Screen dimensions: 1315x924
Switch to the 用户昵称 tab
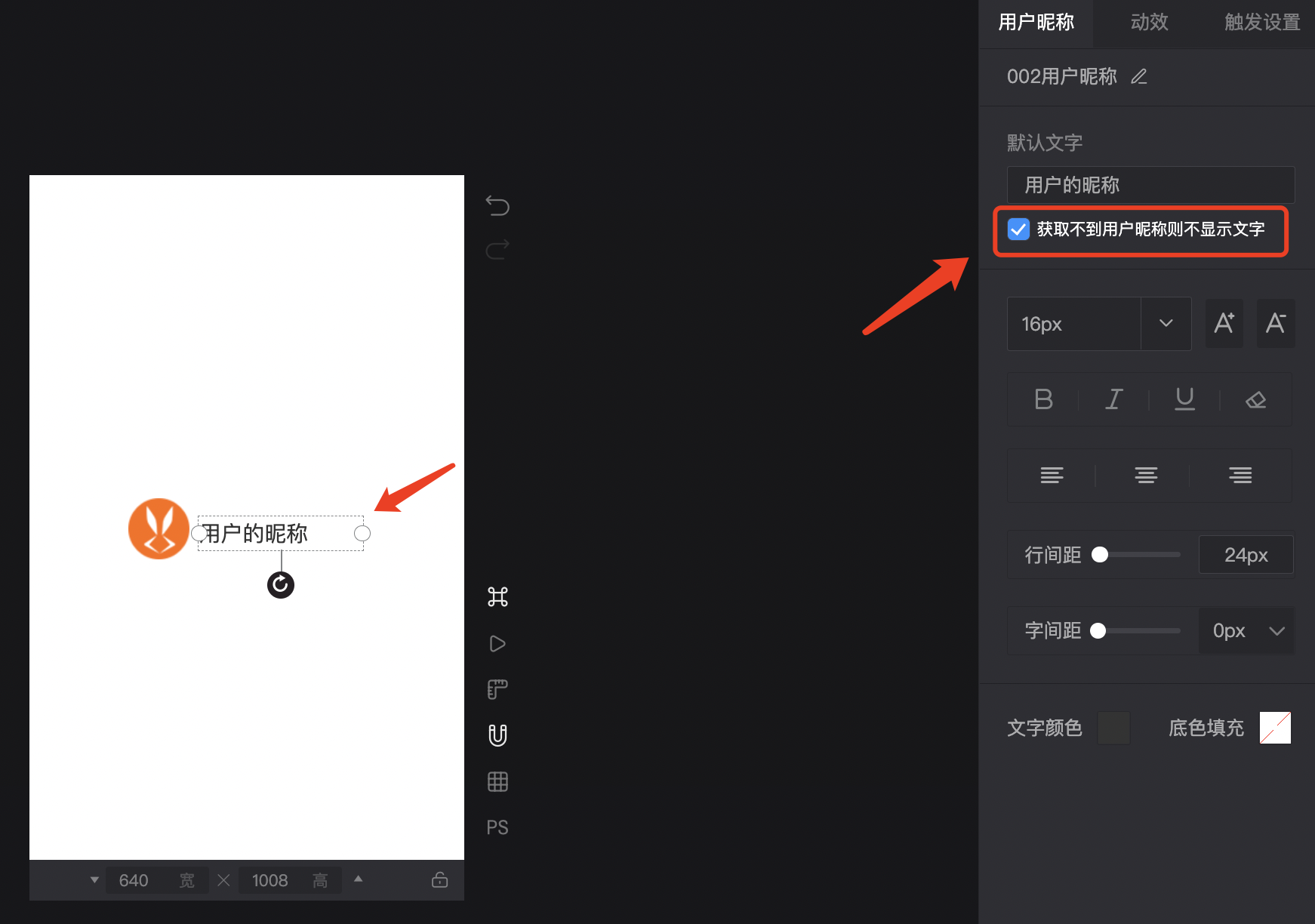pyautogui.click(x=1036, y=22)
